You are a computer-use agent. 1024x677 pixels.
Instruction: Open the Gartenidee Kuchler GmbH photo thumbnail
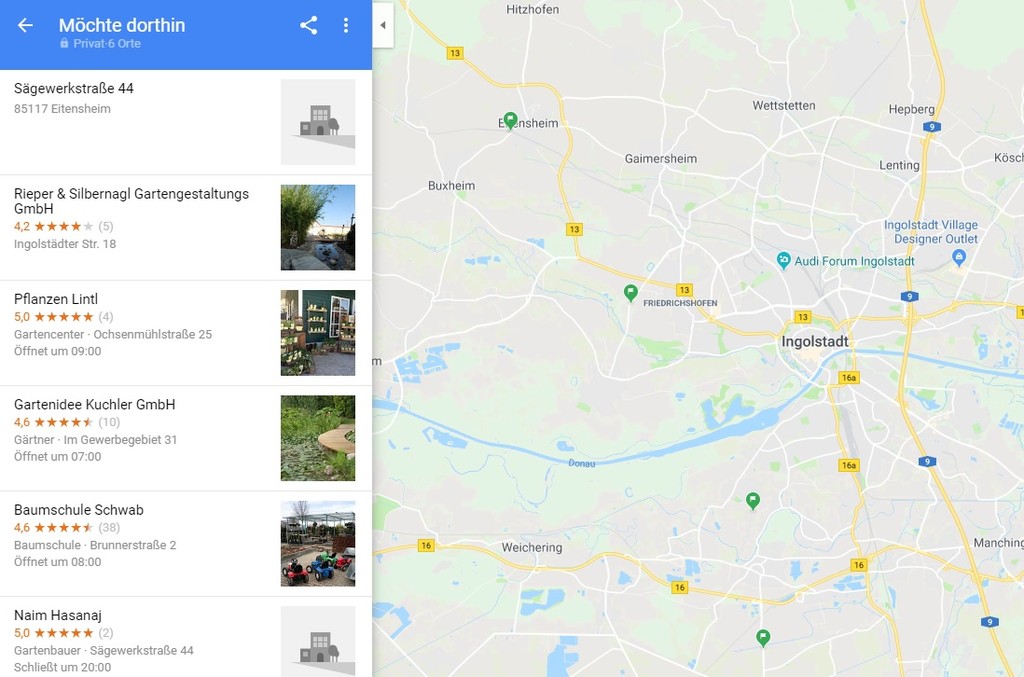click(x=318, y=438)
